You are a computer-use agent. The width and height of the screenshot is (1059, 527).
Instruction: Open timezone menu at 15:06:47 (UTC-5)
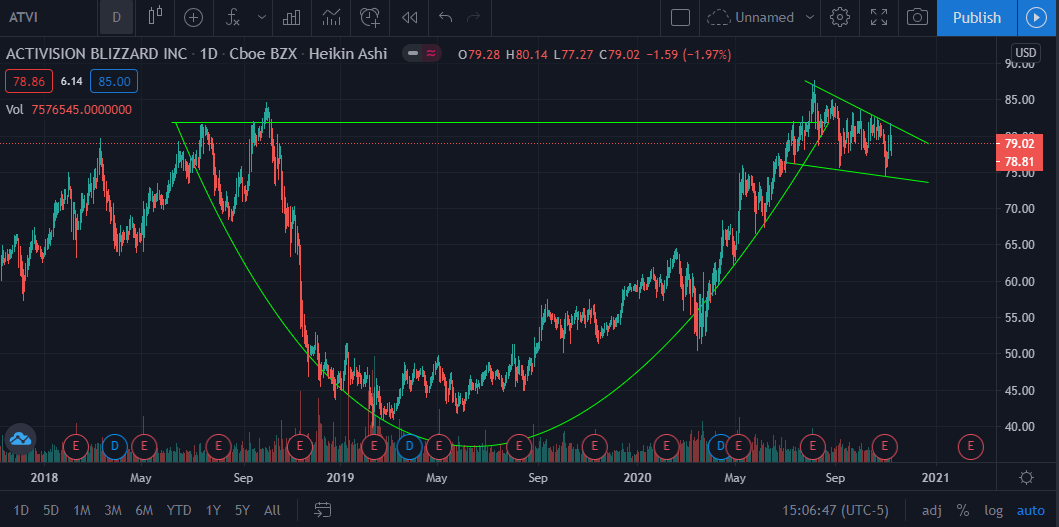[835, 510]
